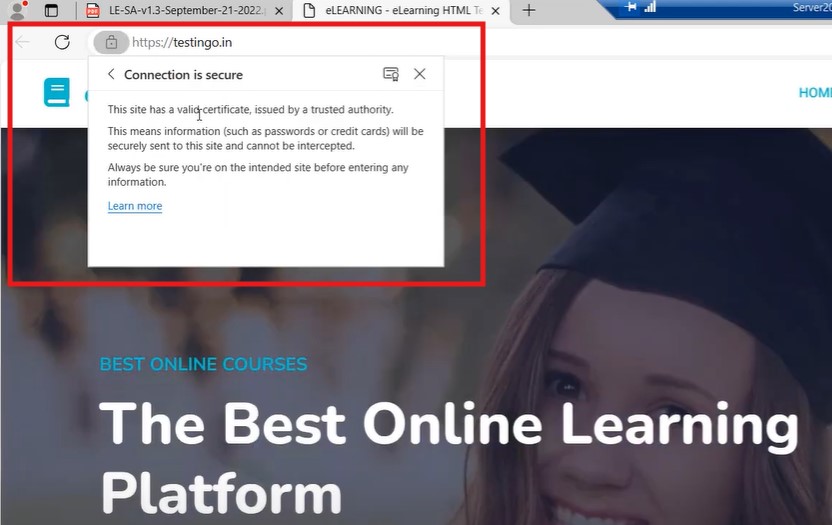
Task: Close the eLEARNING tab
Action: [x=496, y=11]
